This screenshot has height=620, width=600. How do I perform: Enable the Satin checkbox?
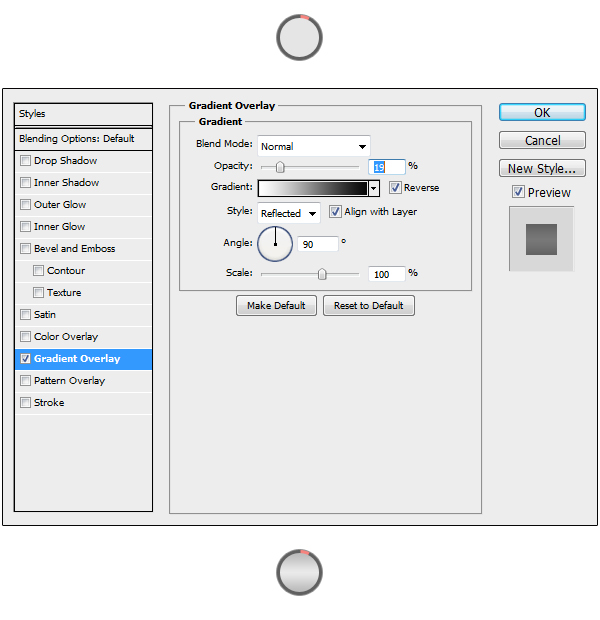point(25,315)
